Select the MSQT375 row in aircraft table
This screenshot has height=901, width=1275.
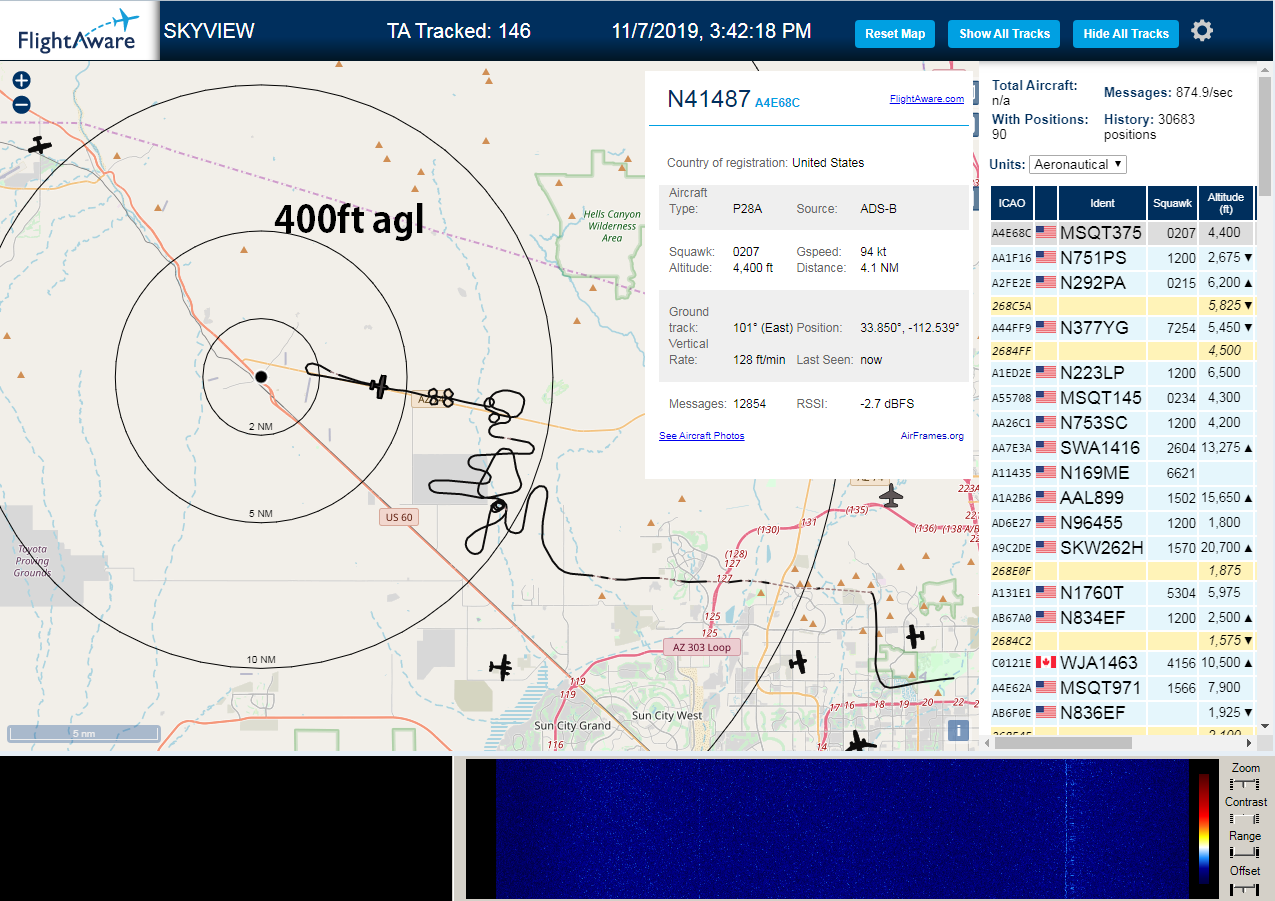[1123, 232]
